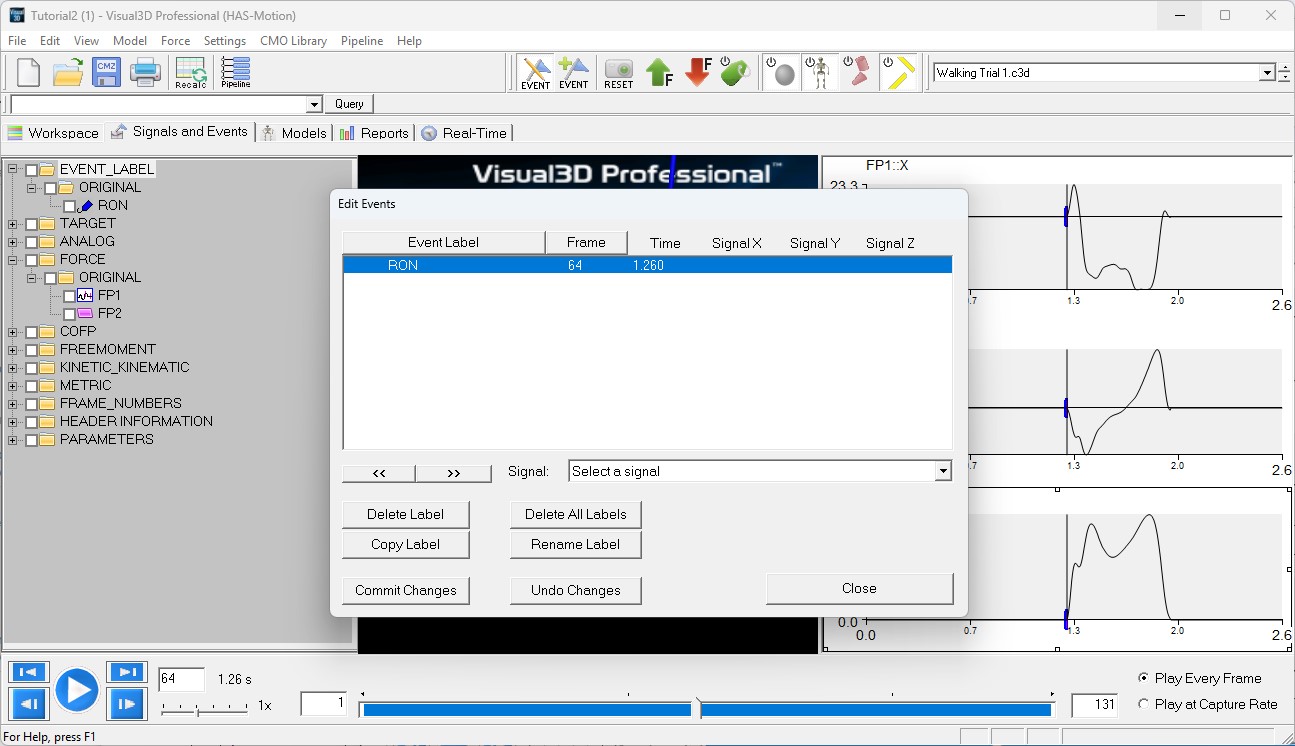Open the Walking Trial 1.c3d file dropdown
The image size is (1295, 746).
[1267, 73]
